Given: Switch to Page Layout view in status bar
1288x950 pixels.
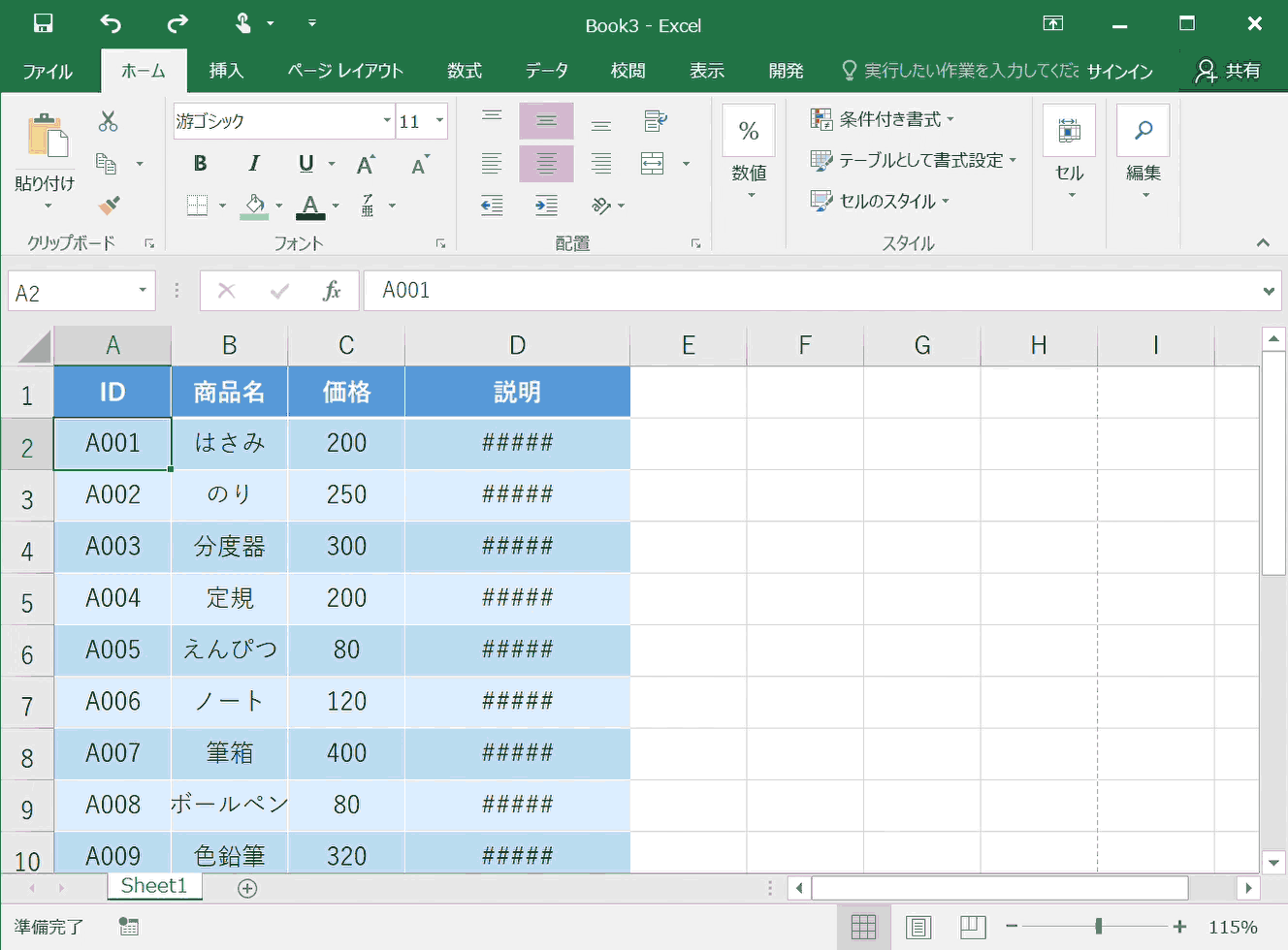Looking at the screenshot, I should coord(918,926).
